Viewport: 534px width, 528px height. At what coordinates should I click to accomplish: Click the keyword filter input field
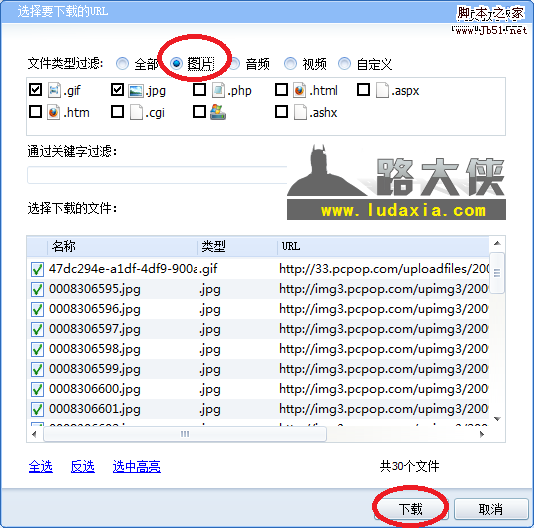(157, 175)
